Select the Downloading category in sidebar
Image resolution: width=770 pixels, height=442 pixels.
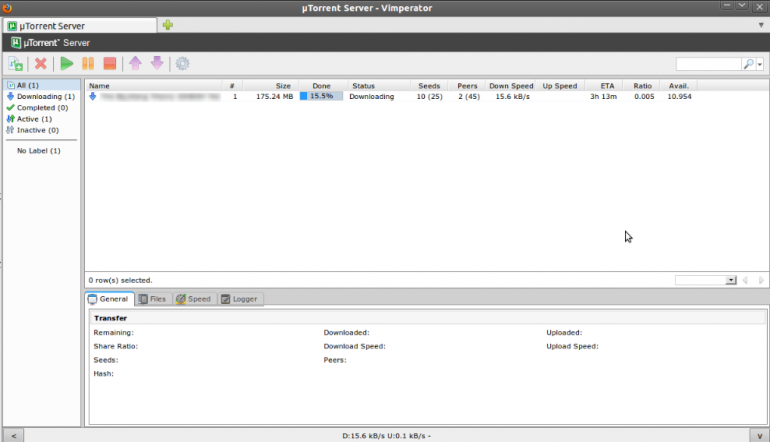(45, 96)
